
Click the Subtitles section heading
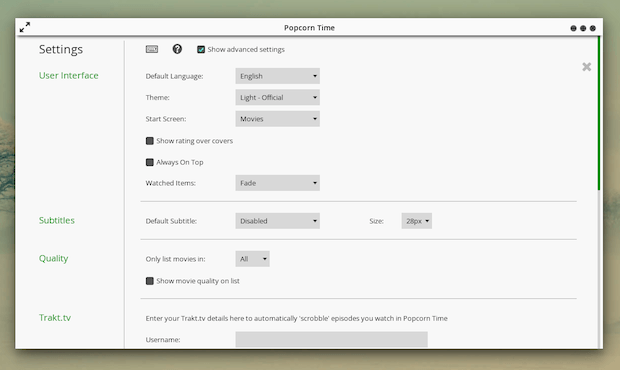(57, 220)
